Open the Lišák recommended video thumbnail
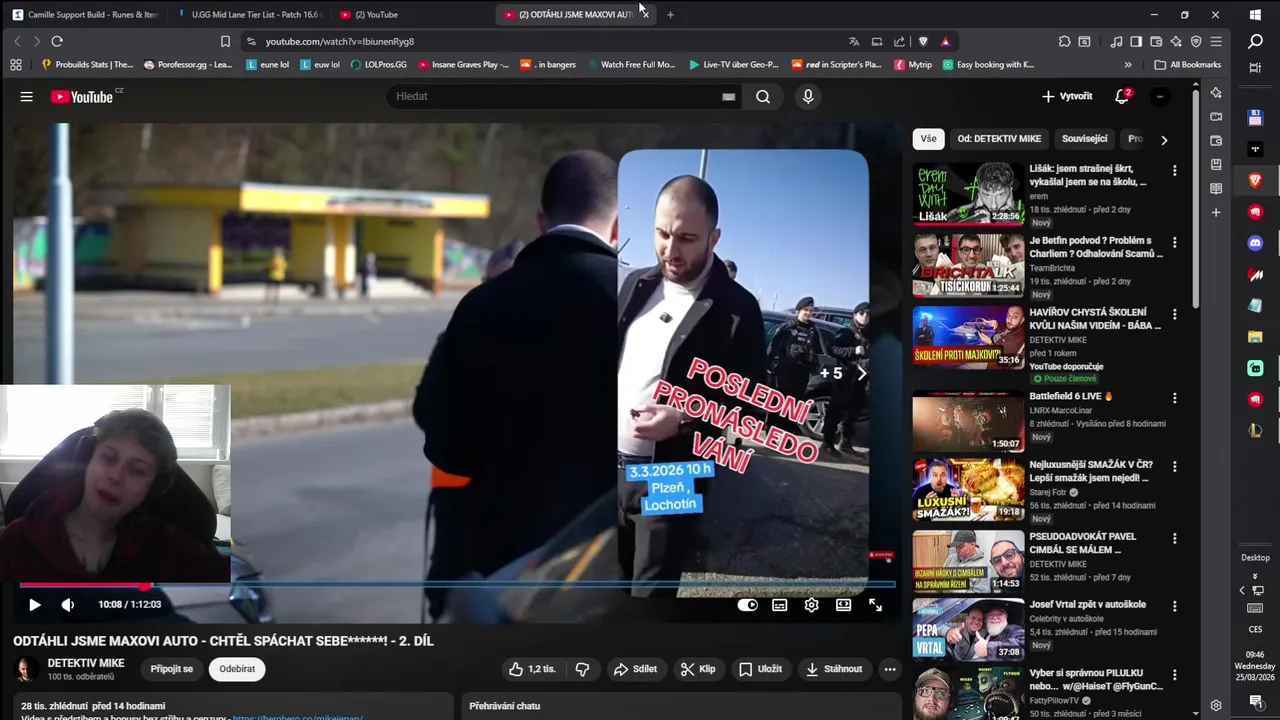 click(x=968, y=194)
